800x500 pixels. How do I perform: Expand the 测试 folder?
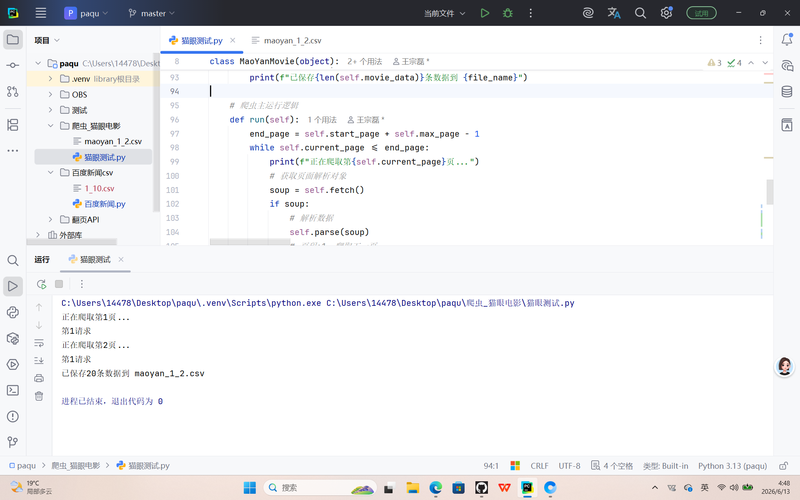click(x=51, y=110)
